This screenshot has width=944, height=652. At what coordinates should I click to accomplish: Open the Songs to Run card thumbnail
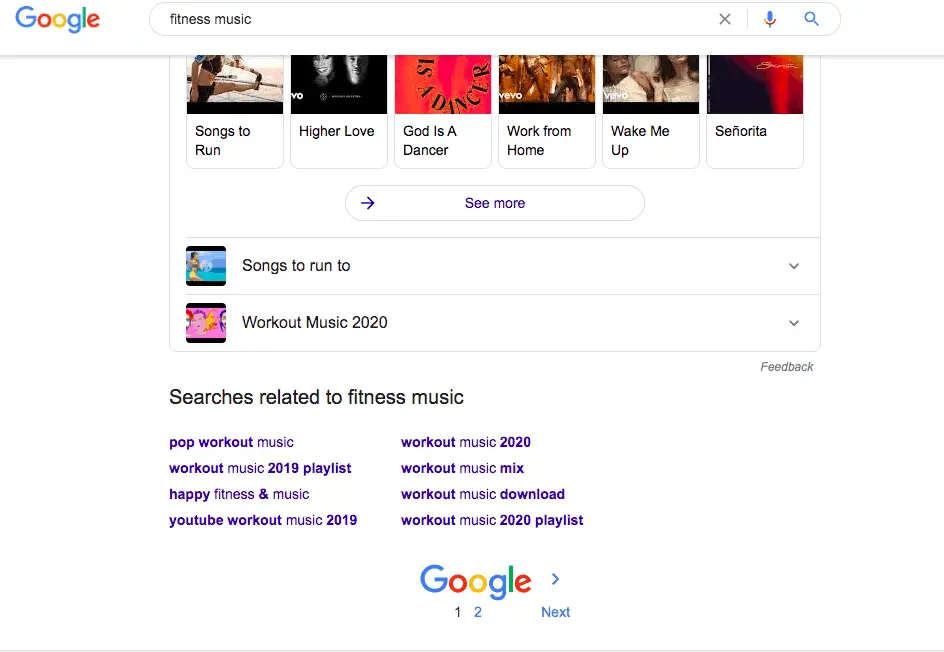235,84
